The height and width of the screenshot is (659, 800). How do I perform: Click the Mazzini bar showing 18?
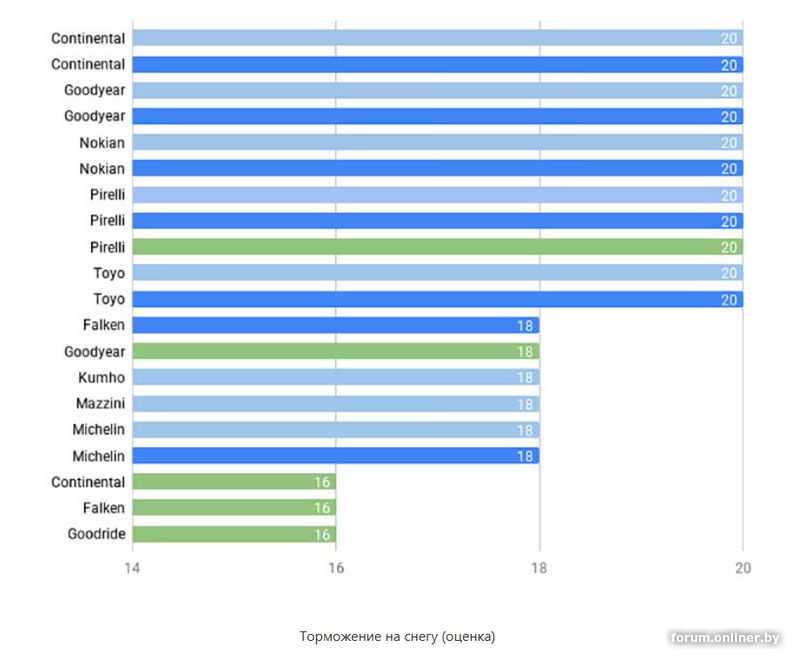(335, 404)
